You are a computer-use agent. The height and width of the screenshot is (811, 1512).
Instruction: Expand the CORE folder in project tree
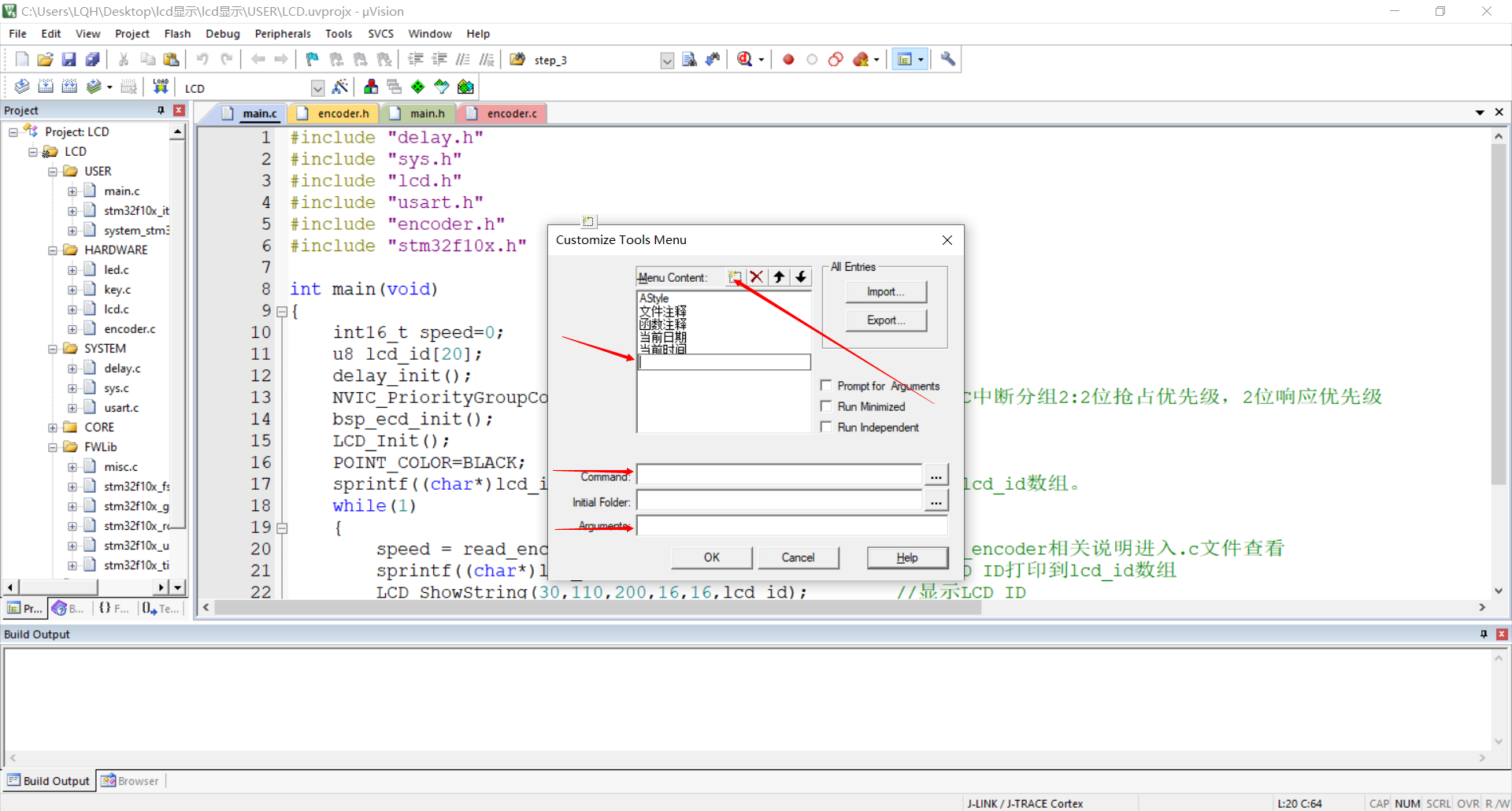[x=53, y=428]
